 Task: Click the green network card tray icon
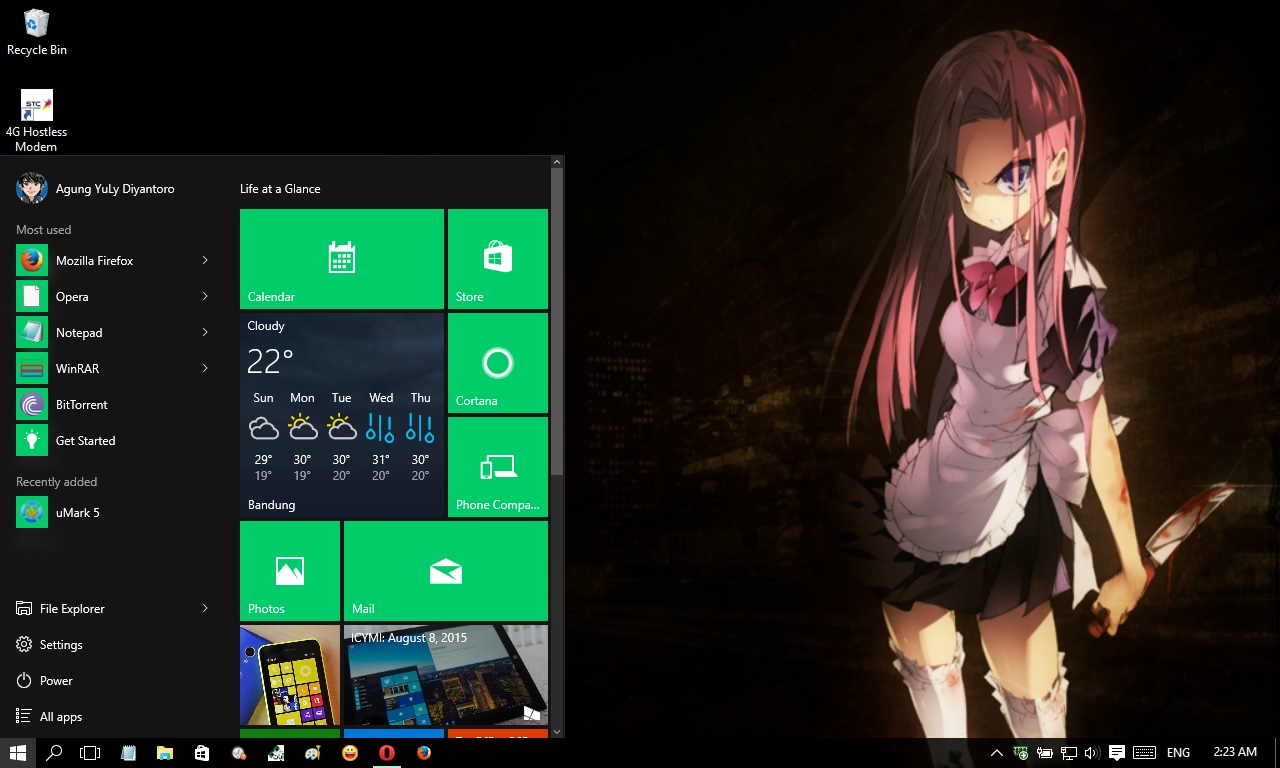(1021, 753)
